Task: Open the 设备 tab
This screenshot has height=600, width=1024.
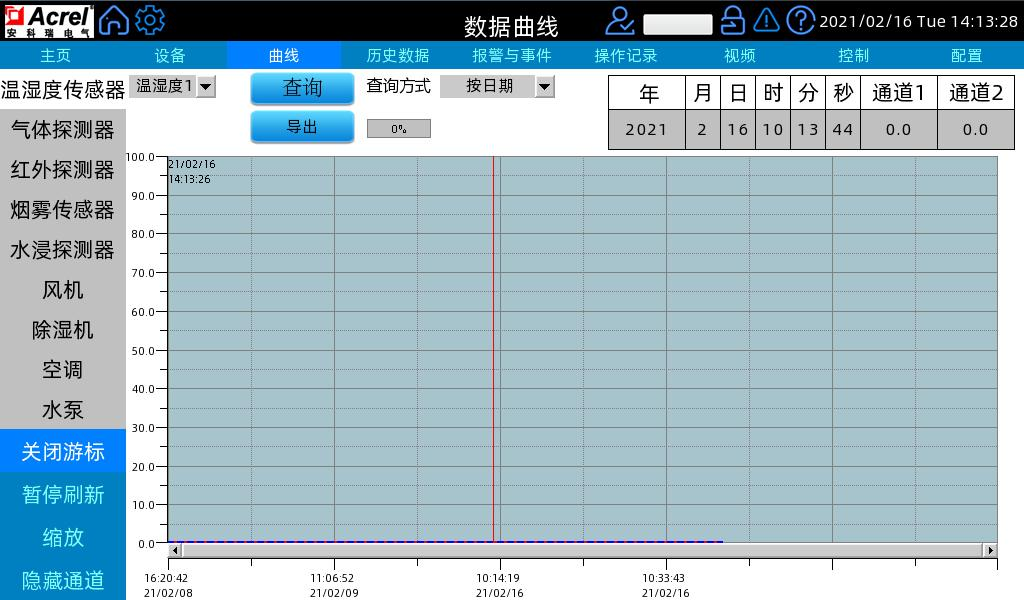Action: coord(170,55)
